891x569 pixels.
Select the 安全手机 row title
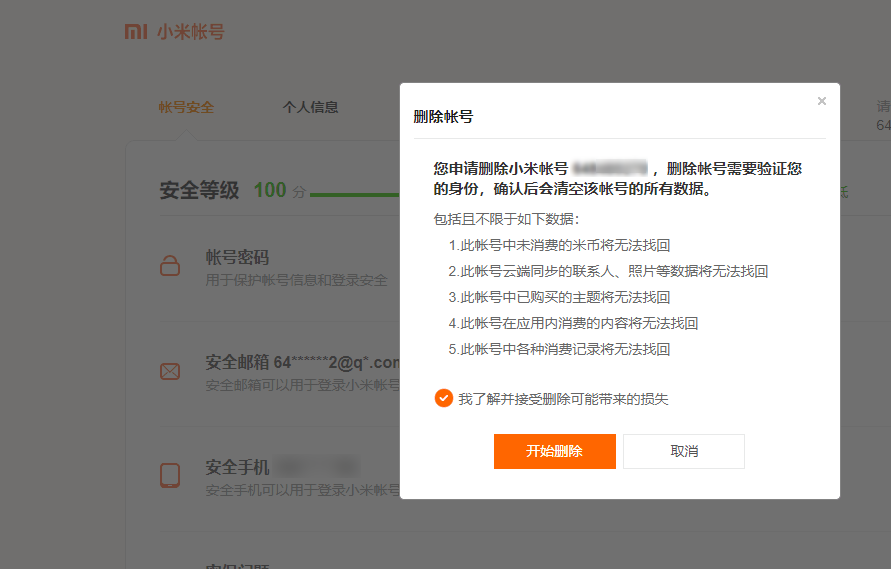coord(238,467)
